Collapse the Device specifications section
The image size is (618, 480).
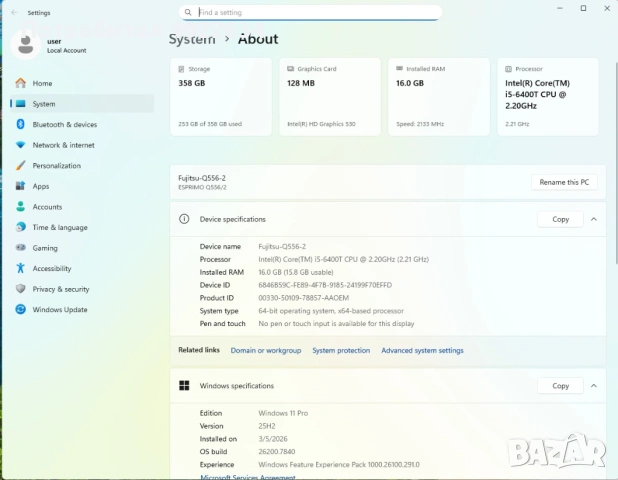593,219
